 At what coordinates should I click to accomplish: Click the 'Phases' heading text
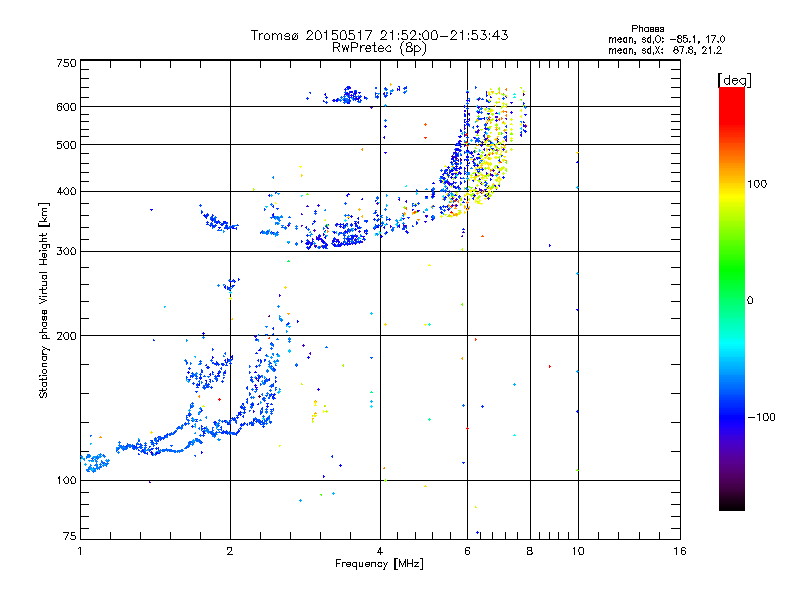[x=647, y=29]
